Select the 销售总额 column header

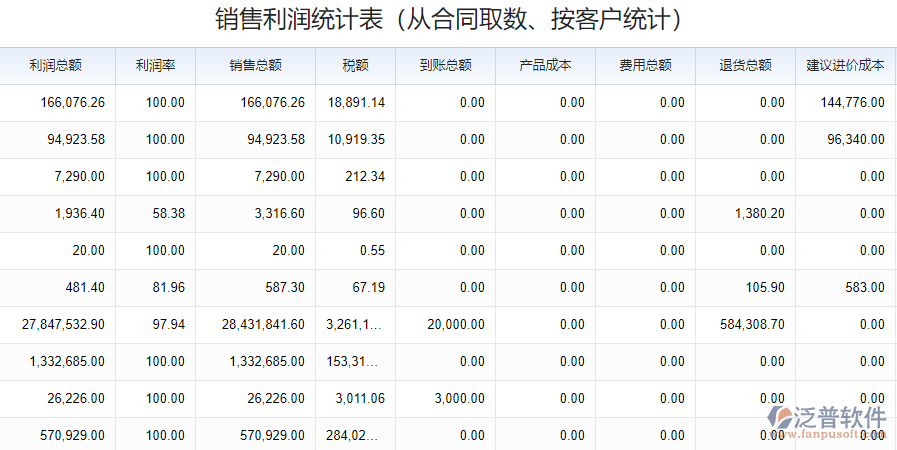(255, 66)
